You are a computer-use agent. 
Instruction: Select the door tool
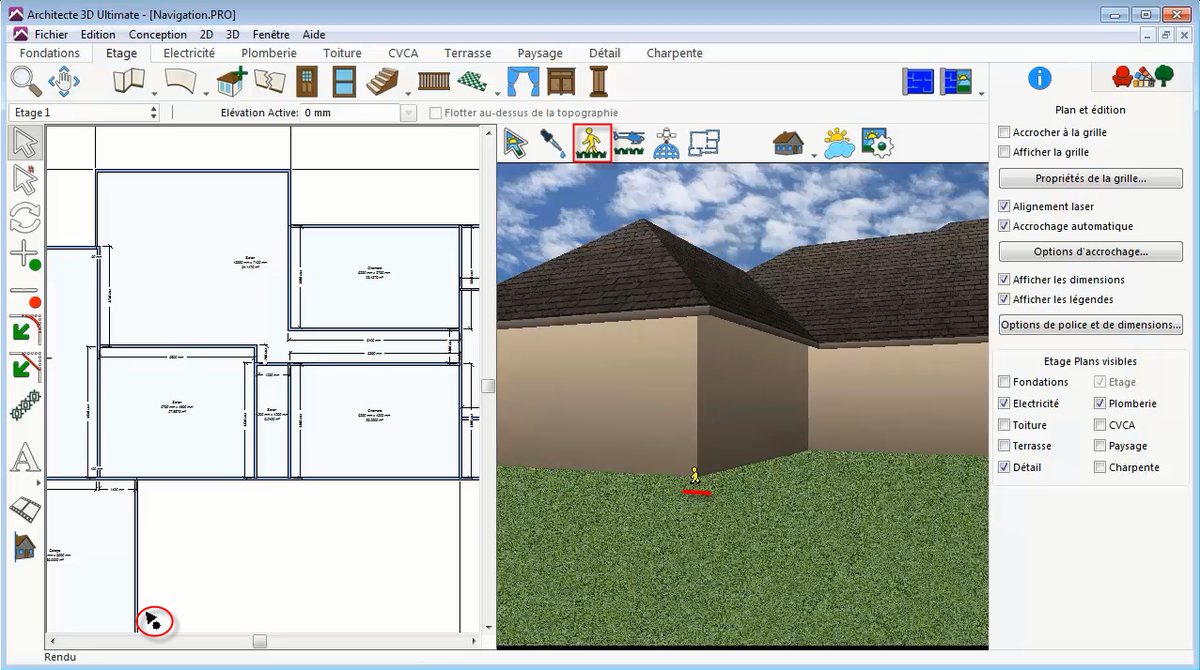[307, 81]
